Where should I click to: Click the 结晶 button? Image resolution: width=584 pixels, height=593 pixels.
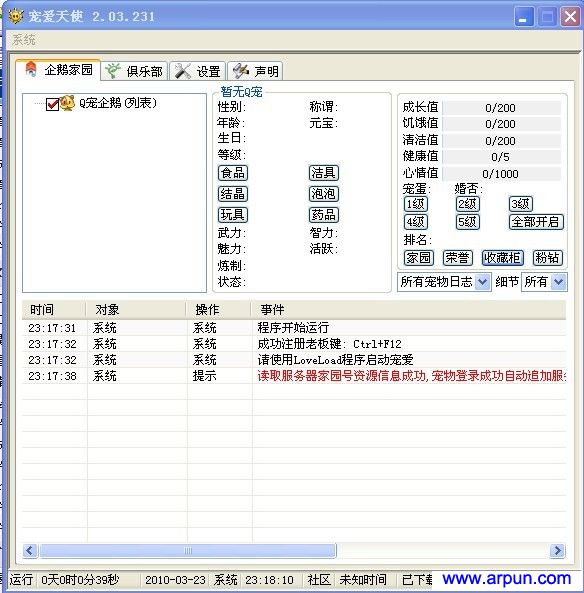[233, 194]
